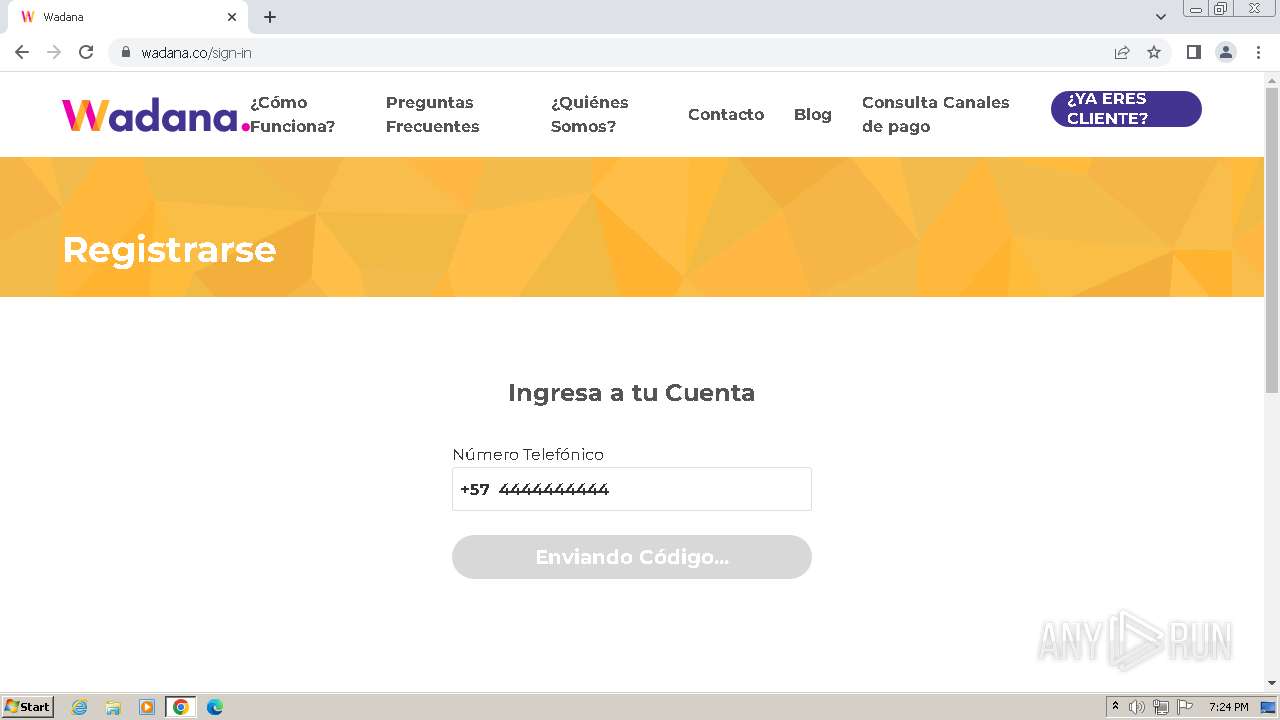The width and height of the screenshot is (1280, 720).
Task: Open ¿Quiénes Somos? page
Action: click(x=589, y=114)
